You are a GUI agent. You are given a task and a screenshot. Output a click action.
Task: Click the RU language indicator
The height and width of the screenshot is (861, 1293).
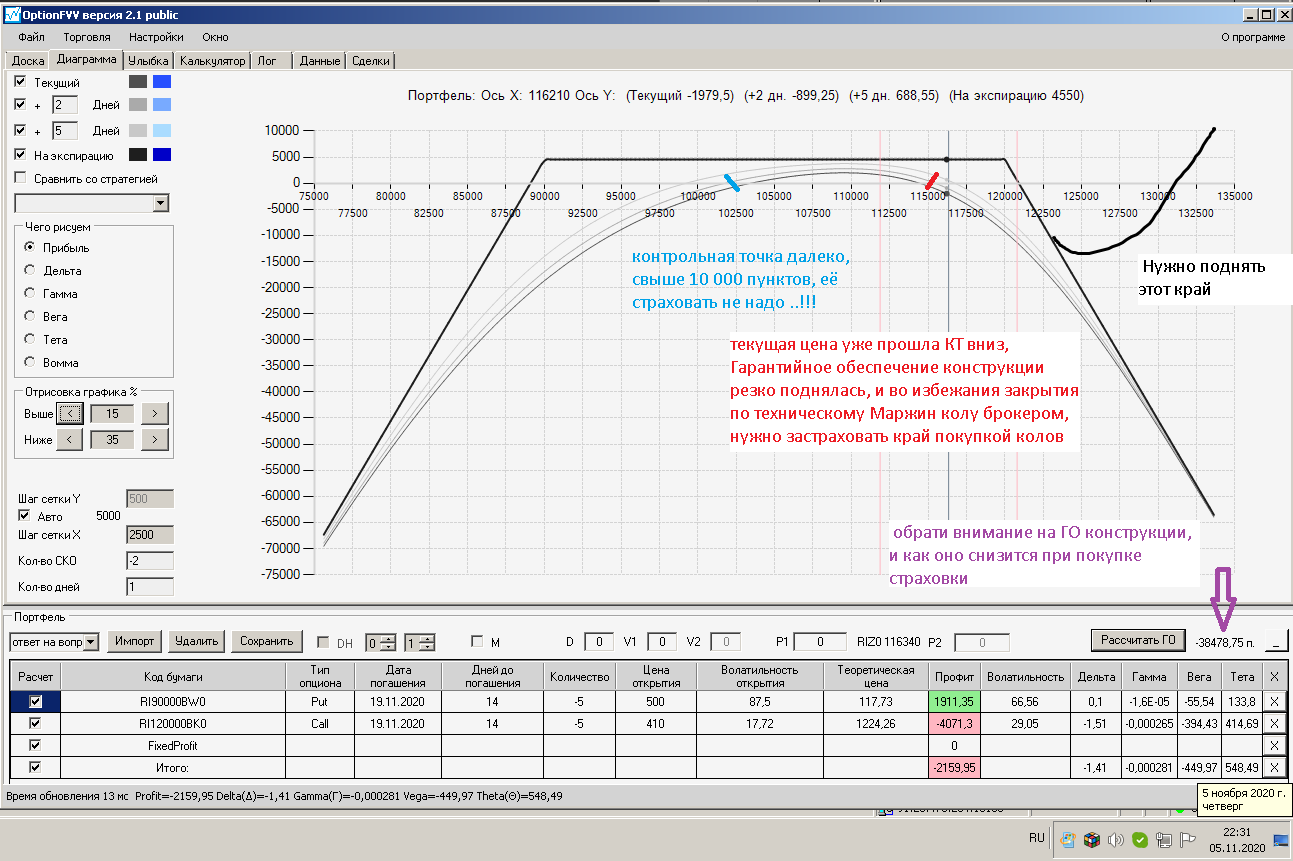[1037, 838]
